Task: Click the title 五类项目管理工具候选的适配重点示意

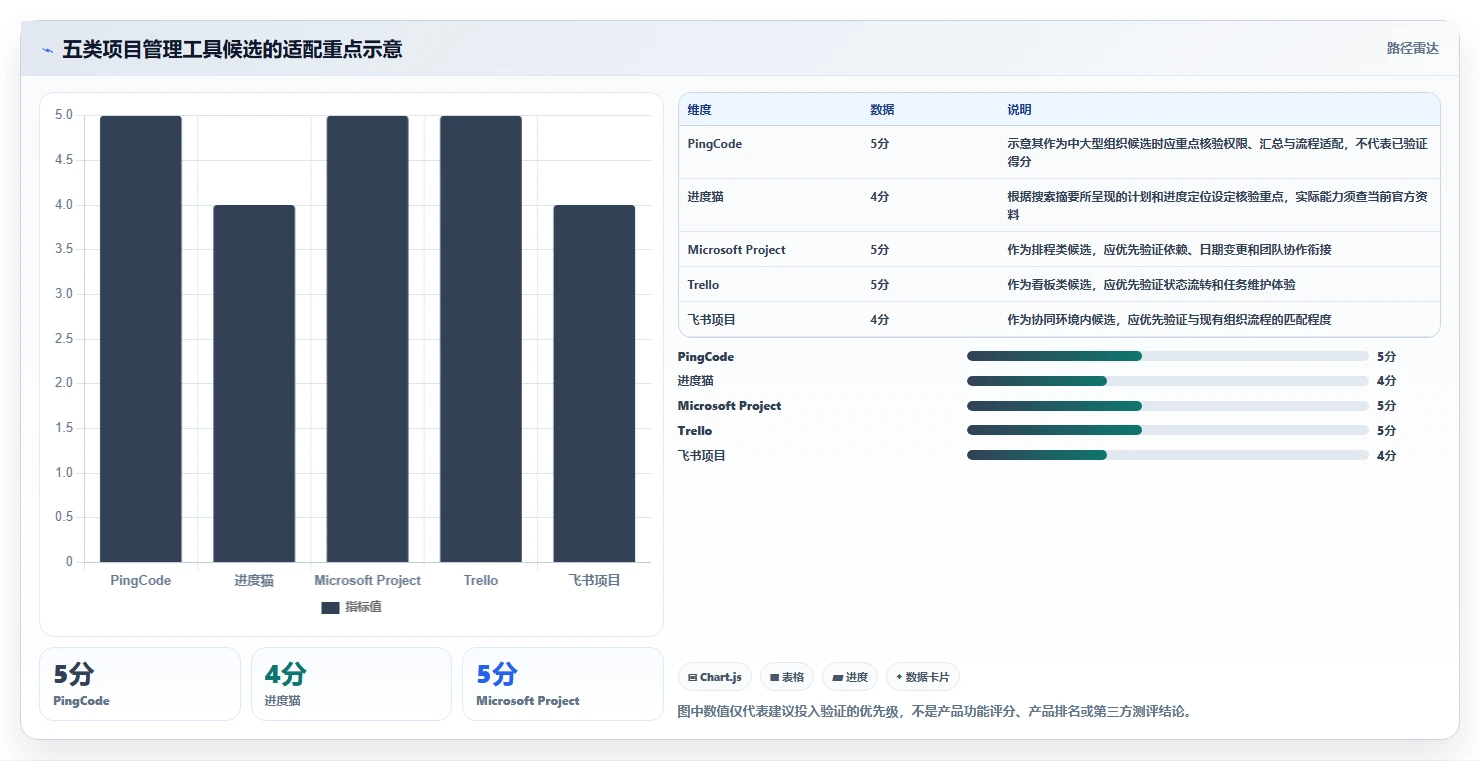Action: coord(232,49)
